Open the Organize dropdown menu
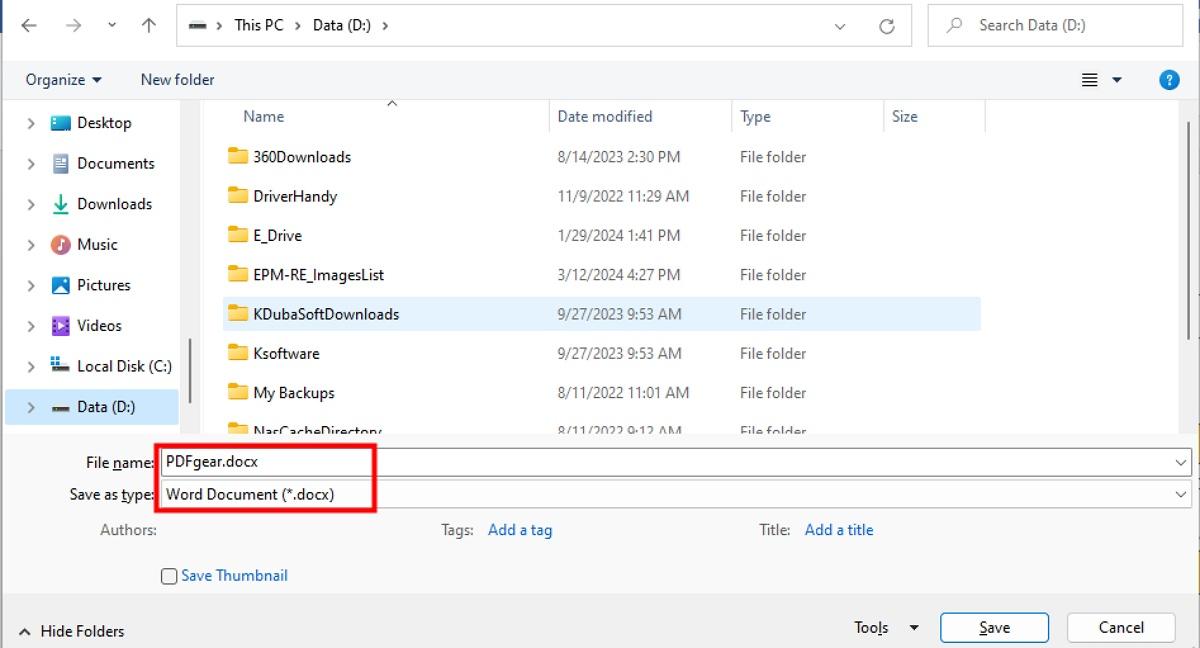The image size is (1200, 648). (x=62, y=79)
